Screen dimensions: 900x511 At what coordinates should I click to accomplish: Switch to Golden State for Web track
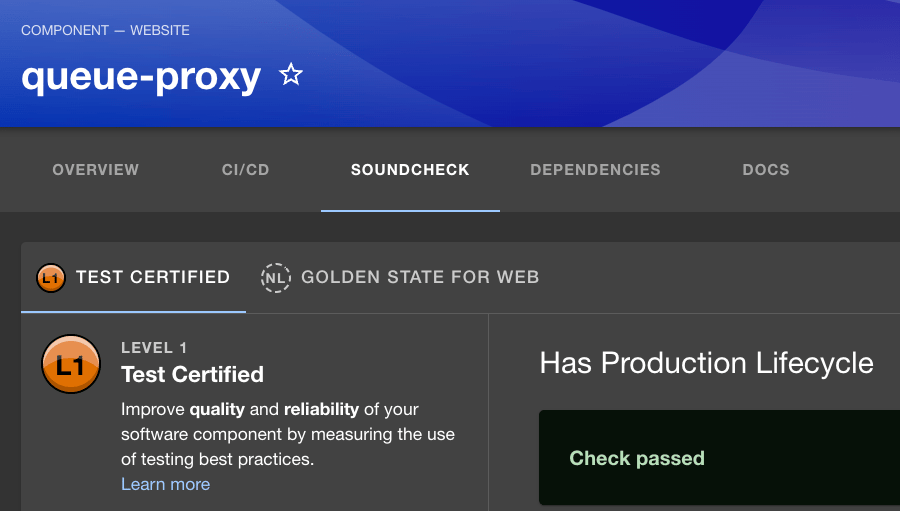400,278
